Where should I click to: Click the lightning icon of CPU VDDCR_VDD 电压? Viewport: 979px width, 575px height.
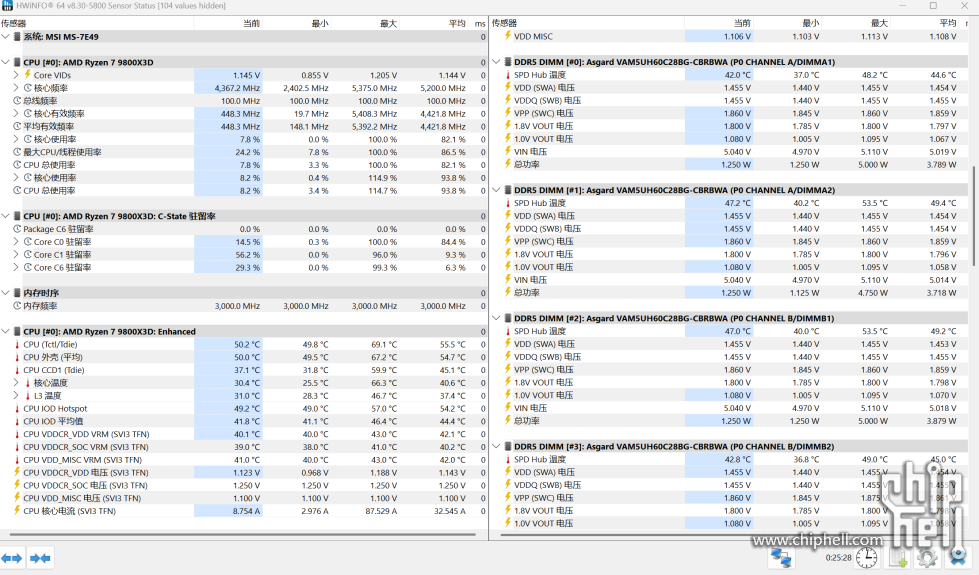click(17, 473)
